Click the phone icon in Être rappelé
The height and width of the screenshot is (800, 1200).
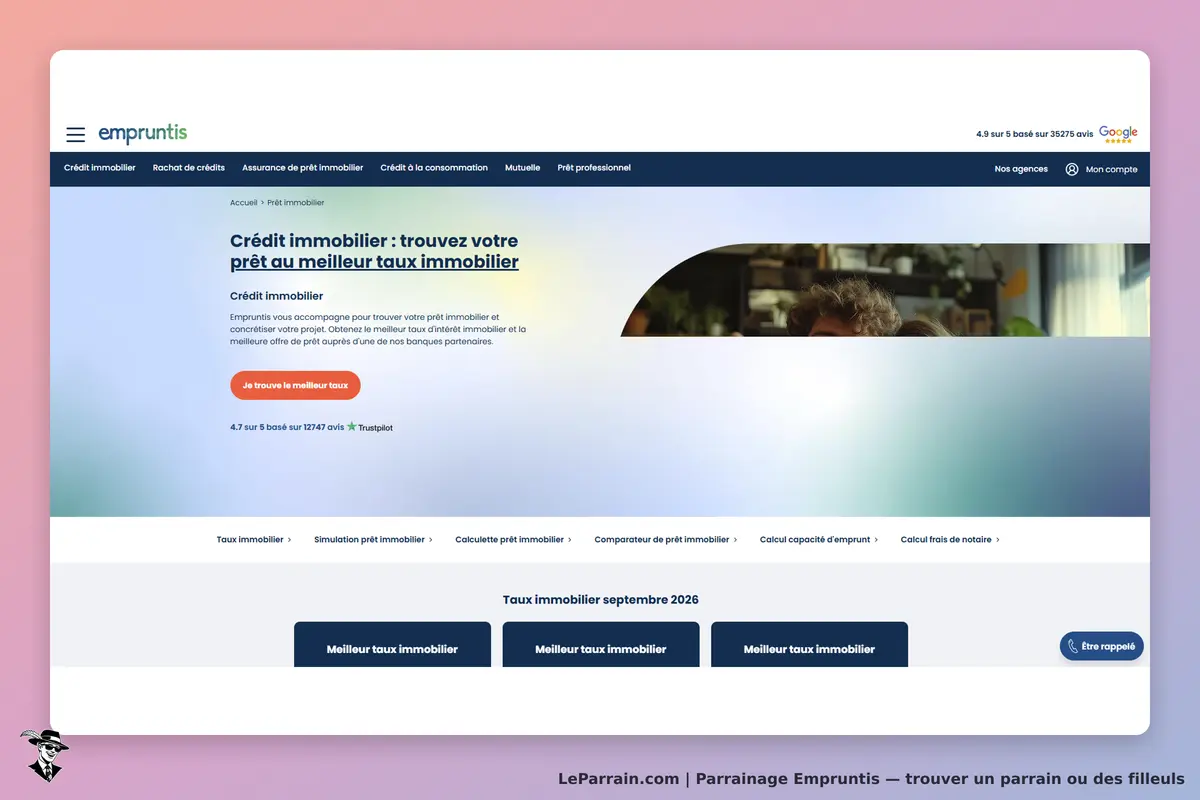pos(1073,646)
